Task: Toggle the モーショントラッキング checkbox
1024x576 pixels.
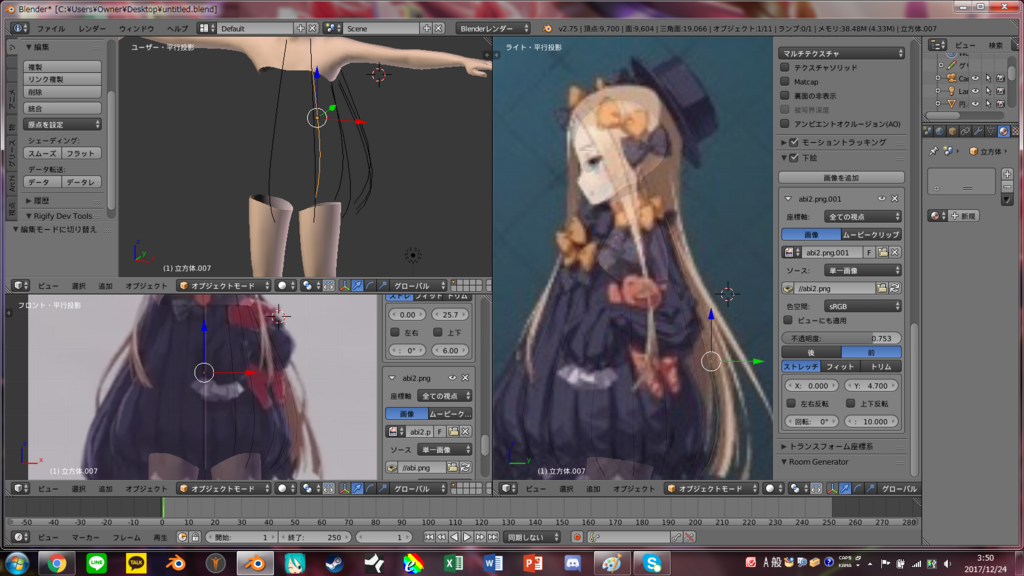Action: (x=794, y=142)
